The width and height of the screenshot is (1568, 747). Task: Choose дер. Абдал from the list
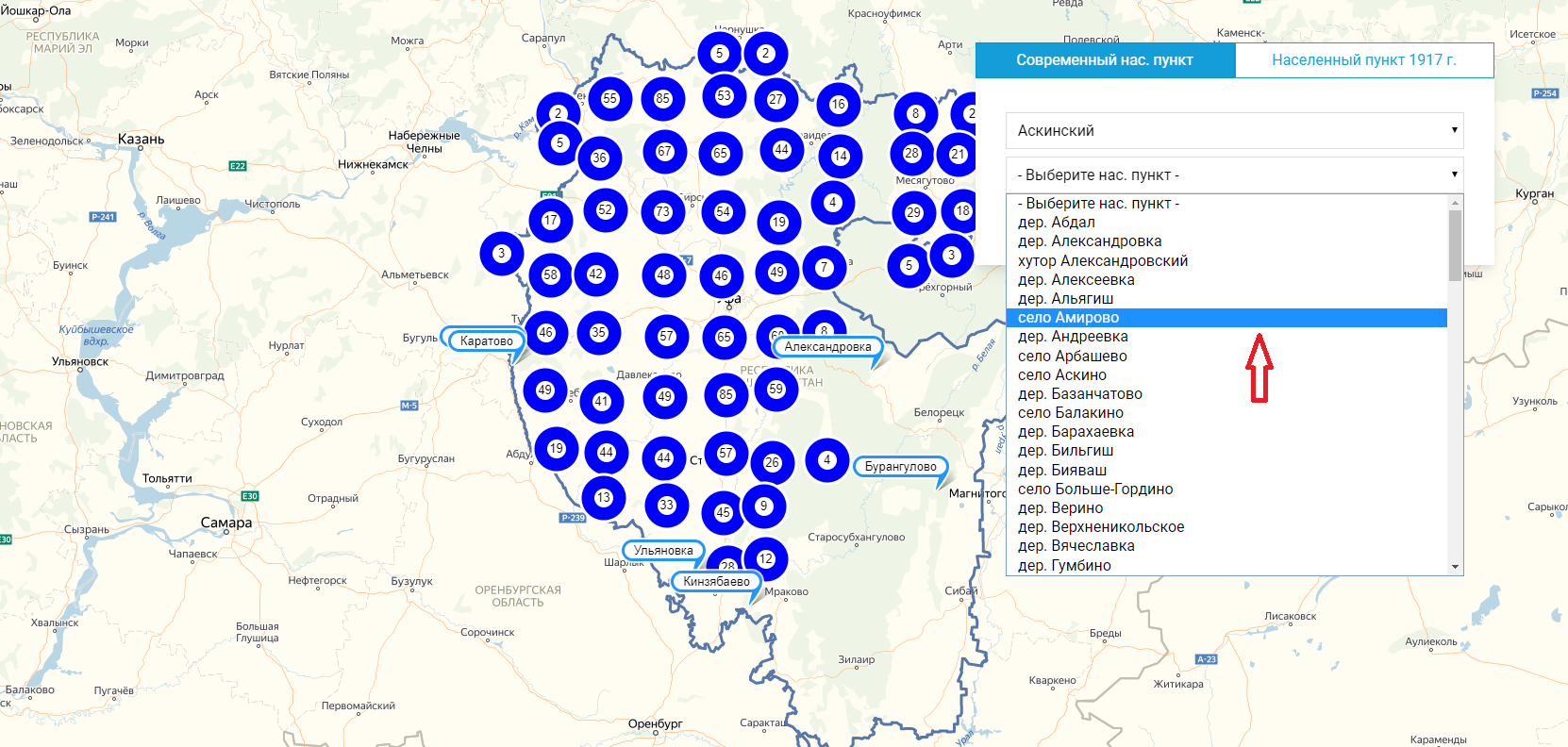click(1226, 223)
